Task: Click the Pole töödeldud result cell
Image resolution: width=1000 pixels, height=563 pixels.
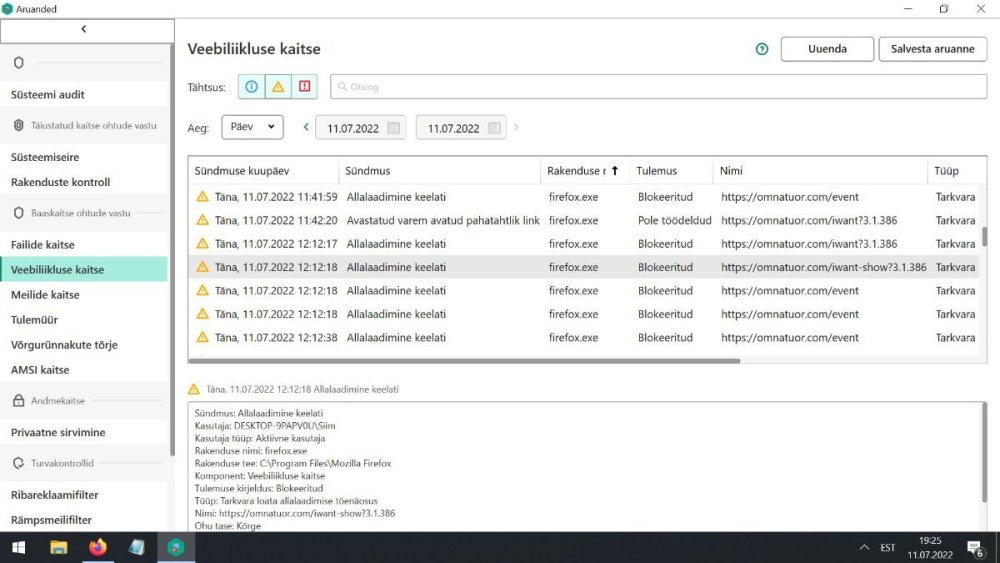Action: (674, 221)
